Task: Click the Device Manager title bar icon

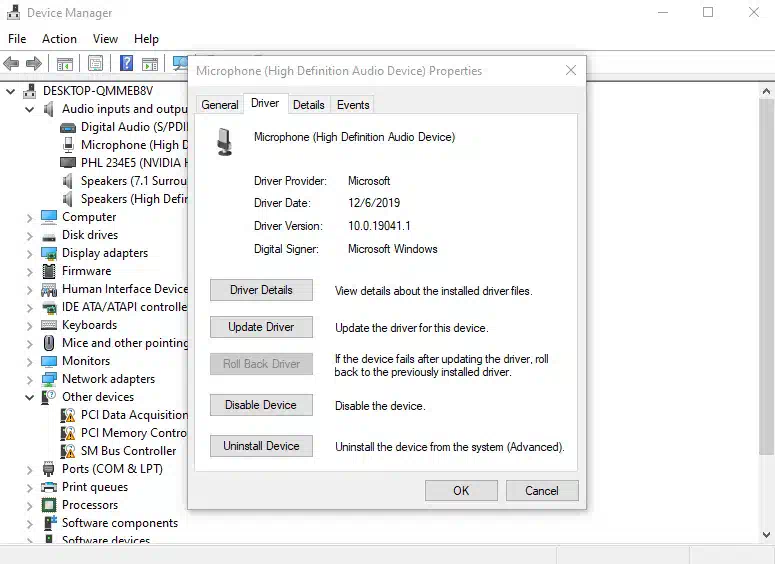Action: [x=13, y=12]
